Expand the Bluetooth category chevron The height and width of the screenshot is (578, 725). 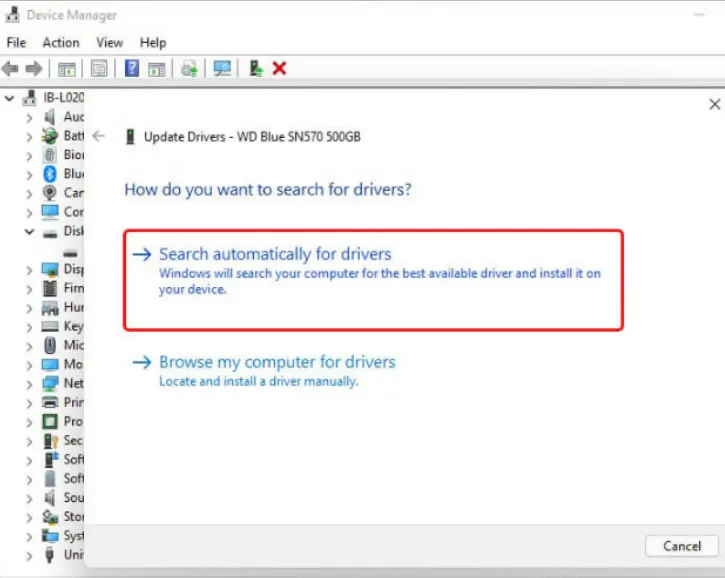pos(29,175)
